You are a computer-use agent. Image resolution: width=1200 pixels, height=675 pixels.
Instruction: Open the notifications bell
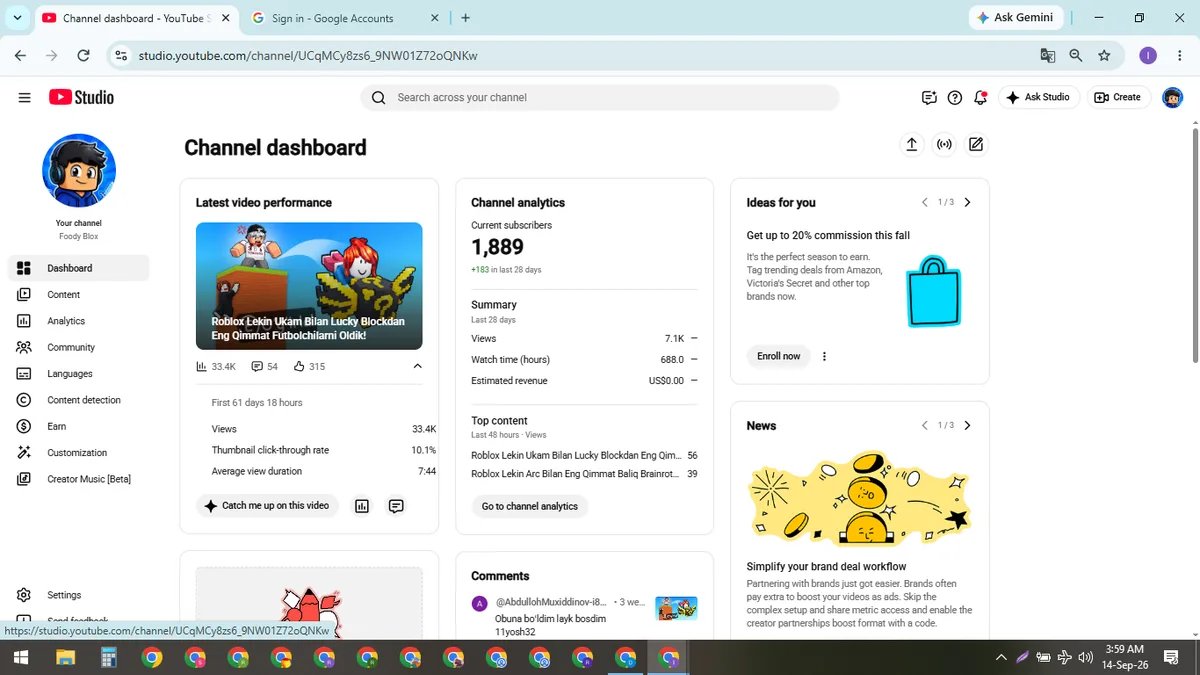point(981,97)
